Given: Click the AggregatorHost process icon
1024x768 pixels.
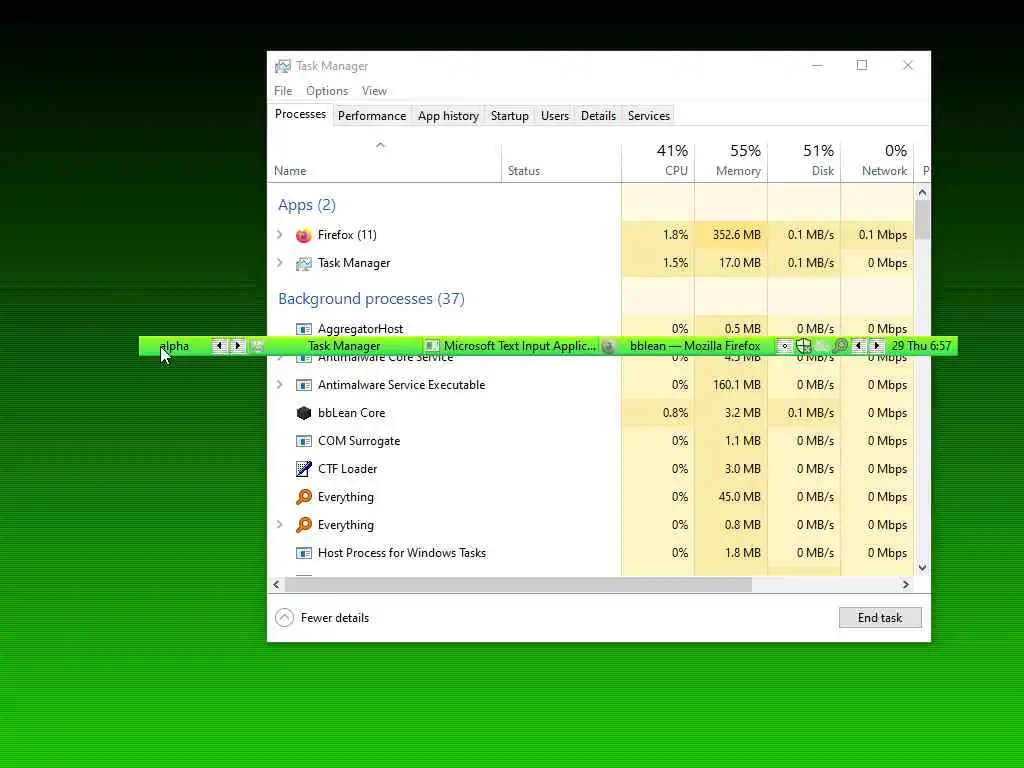Looking at the screenshot, I should click(x=303, y=328).
